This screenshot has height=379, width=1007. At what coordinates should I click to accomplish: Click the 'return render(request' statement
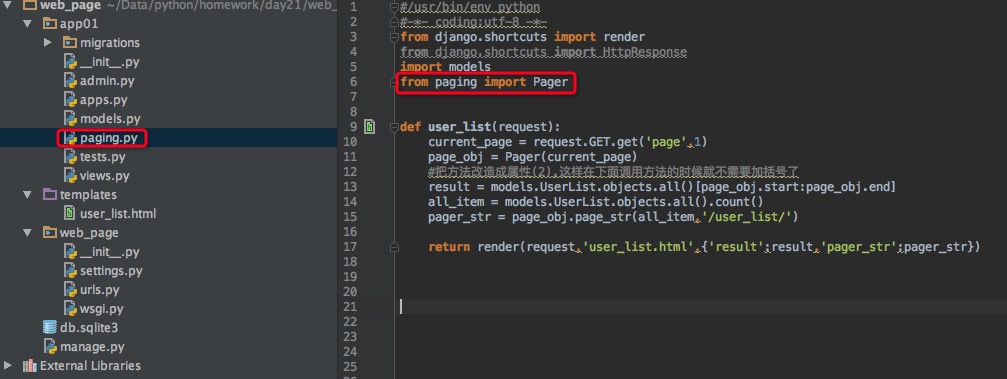tap(704, 247)
